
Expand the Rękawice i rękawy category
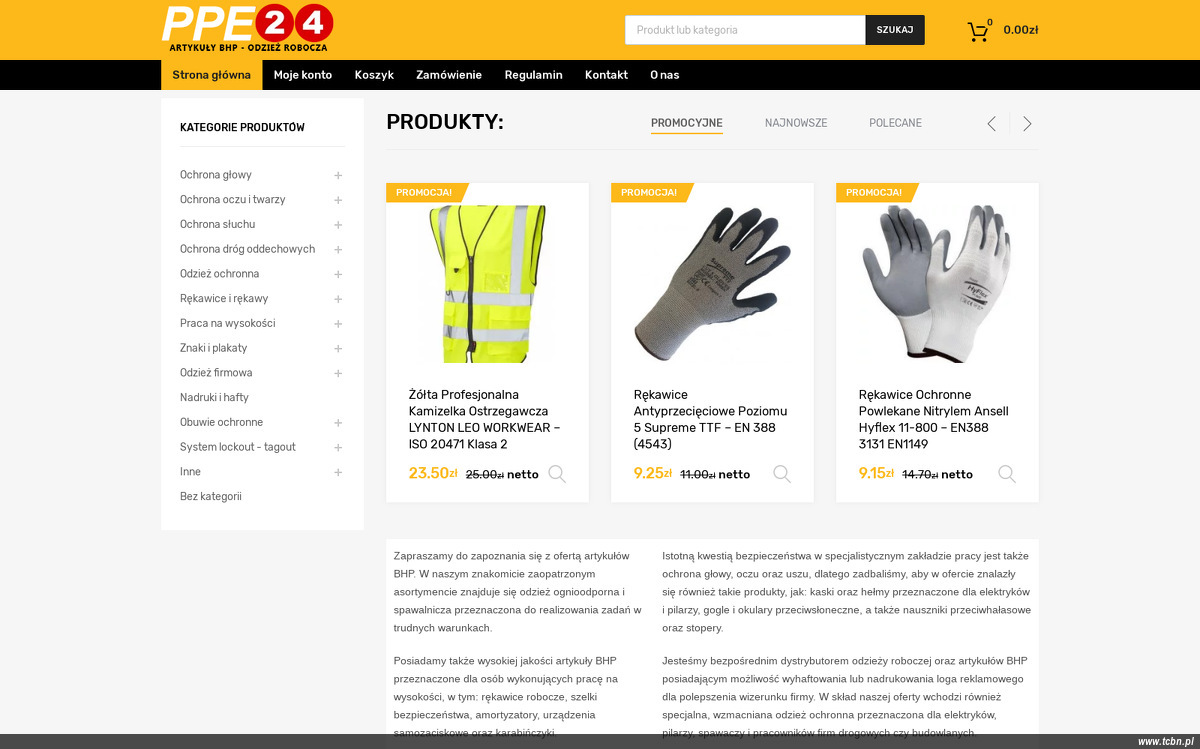tap(338, 299)
